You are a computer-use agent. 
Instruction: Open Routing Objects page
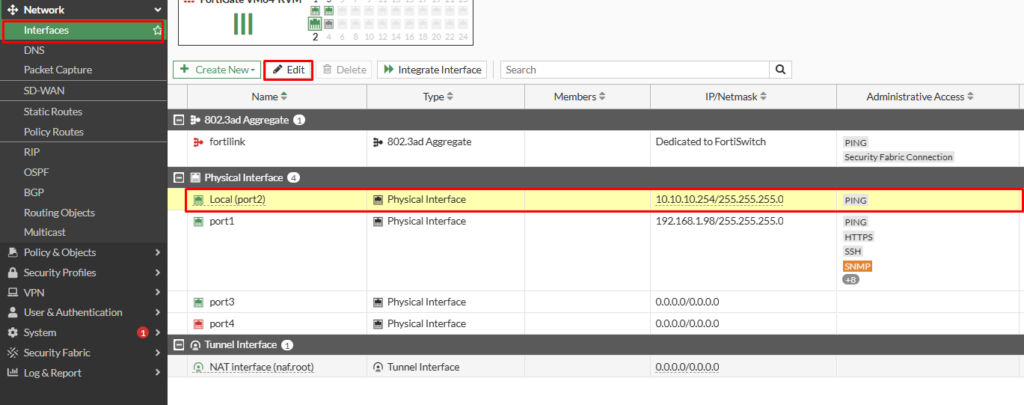pos(59,213)
